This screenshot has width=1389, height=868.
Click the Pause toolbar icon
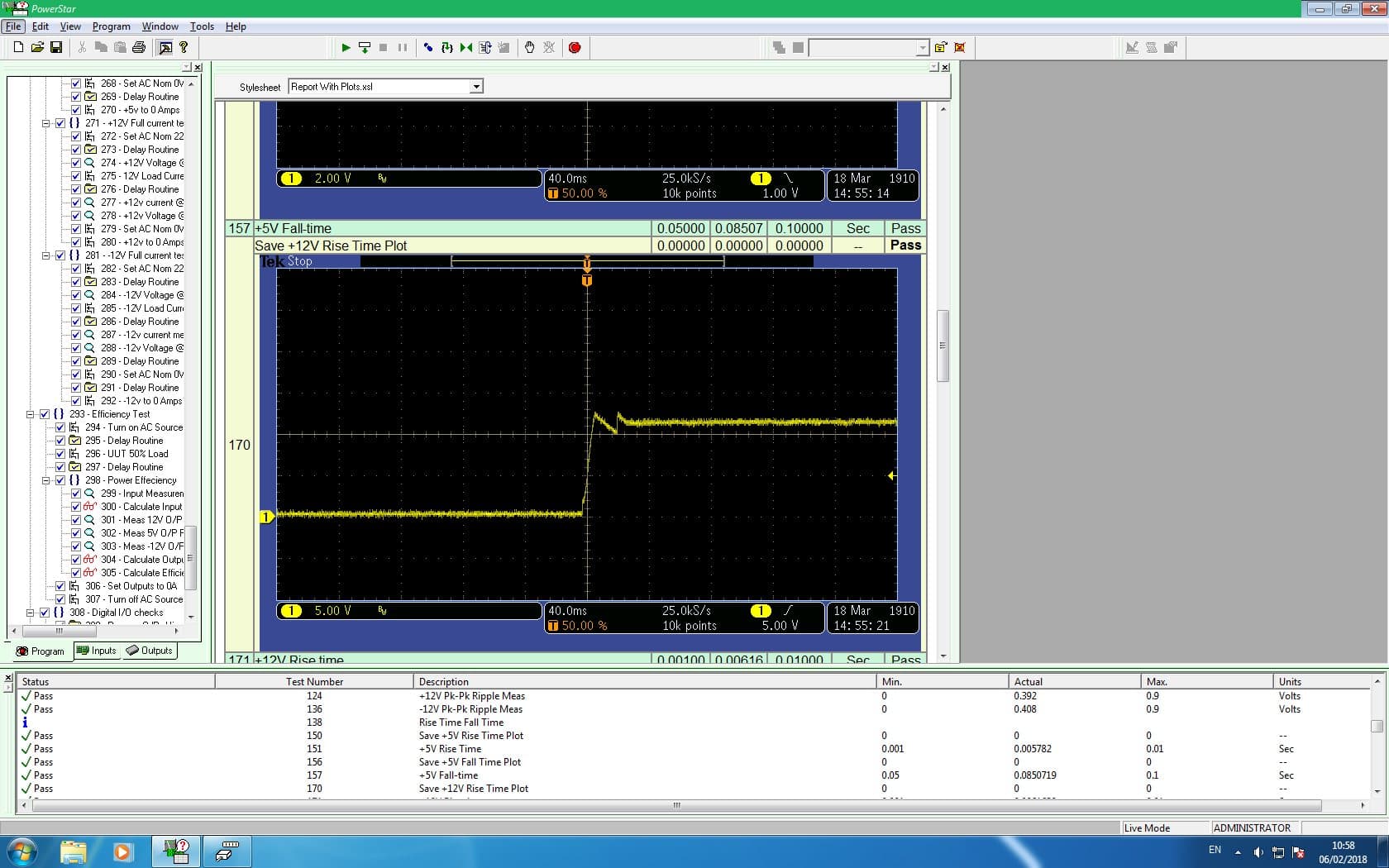[x=403, y=47]
